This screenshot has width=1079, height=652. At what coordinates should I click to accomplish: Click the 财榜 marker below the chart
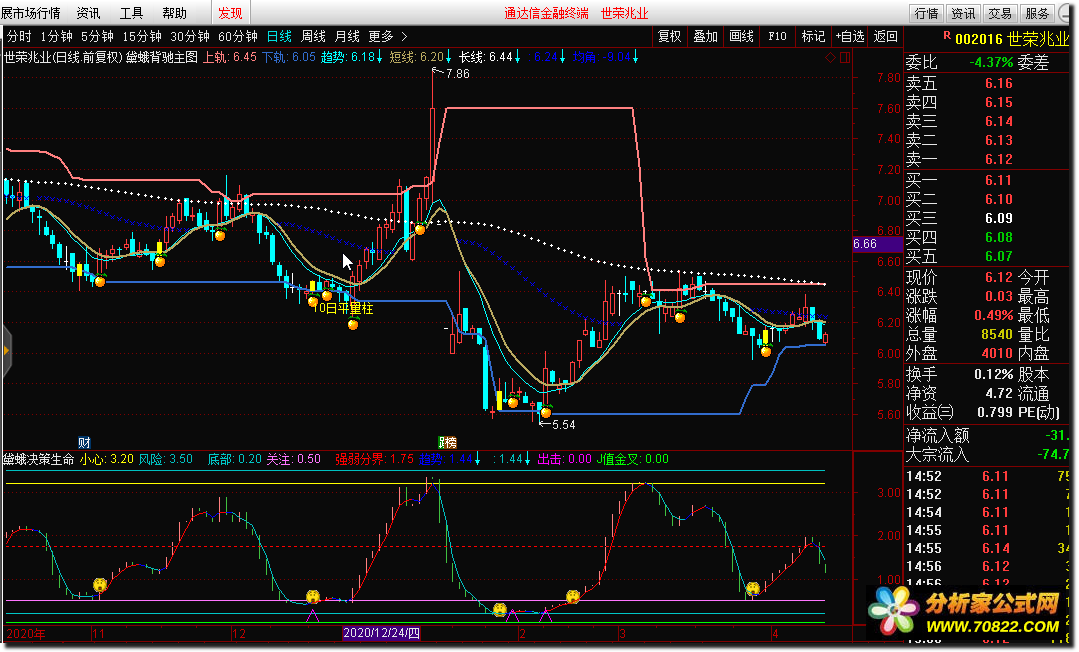click(447, 443)
